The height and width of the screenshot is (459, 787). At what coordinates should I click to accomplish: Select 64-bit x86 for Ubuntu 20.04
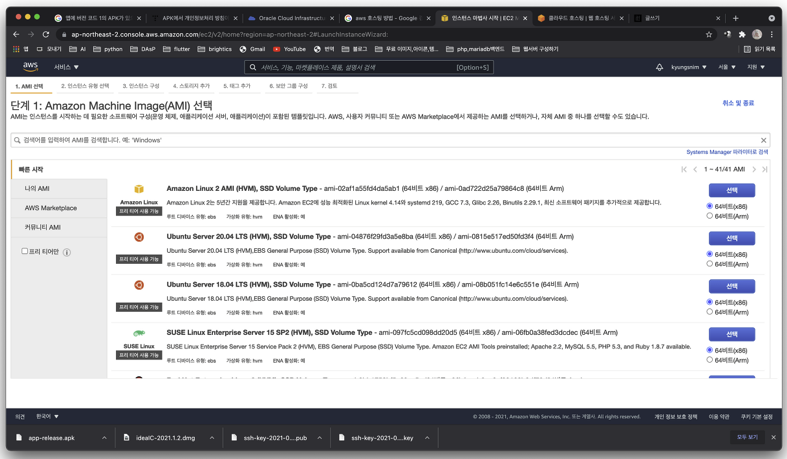709,254
